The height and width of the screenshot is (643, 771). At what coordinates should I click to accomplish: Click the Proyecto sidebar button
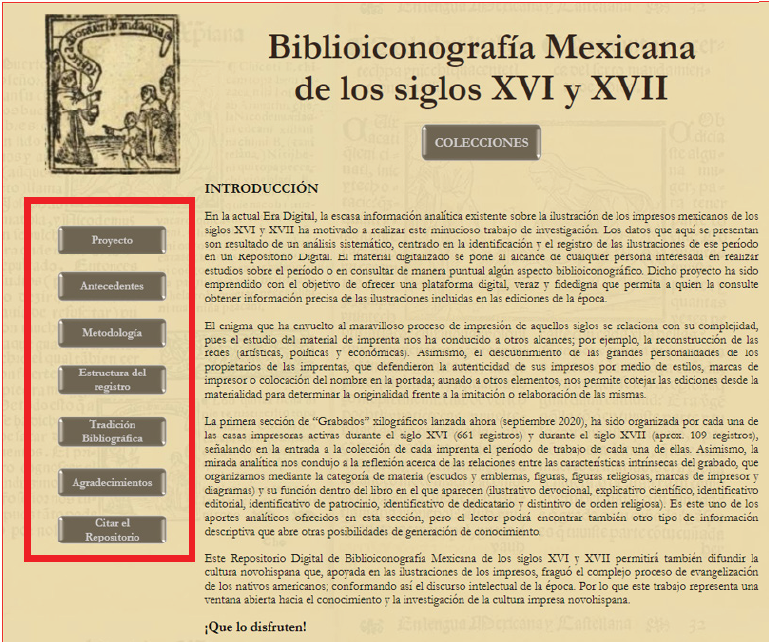click(111, 240)
